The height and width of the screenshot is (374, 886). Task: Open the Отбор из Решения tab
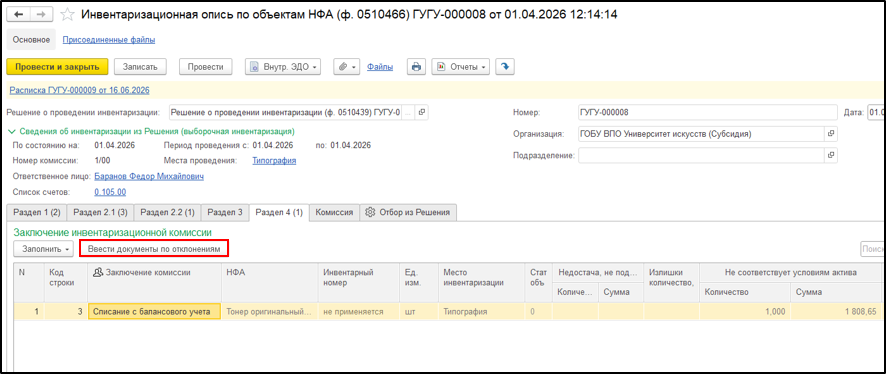click(x=408, y=212)
